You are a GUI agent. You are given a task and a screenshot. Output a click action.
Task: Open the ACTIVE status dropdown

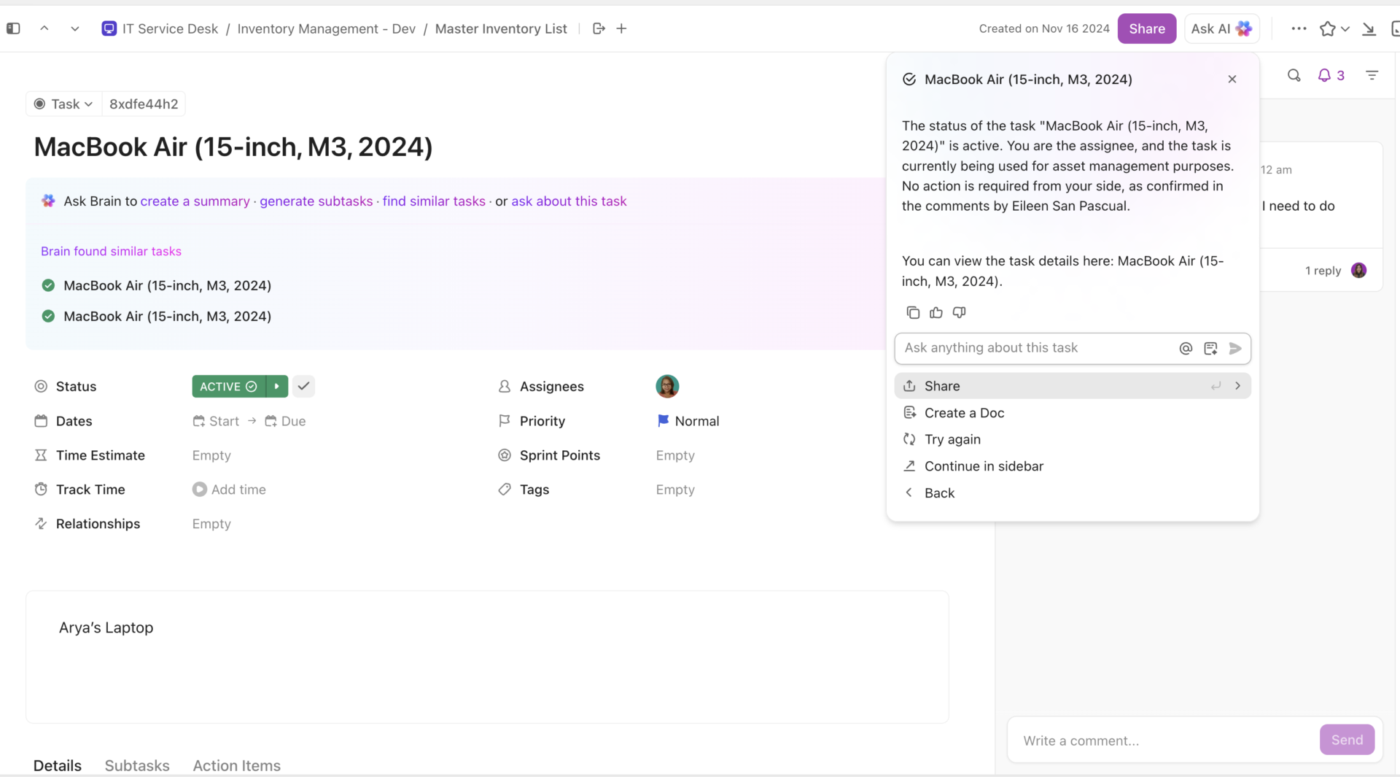(229, 386)
